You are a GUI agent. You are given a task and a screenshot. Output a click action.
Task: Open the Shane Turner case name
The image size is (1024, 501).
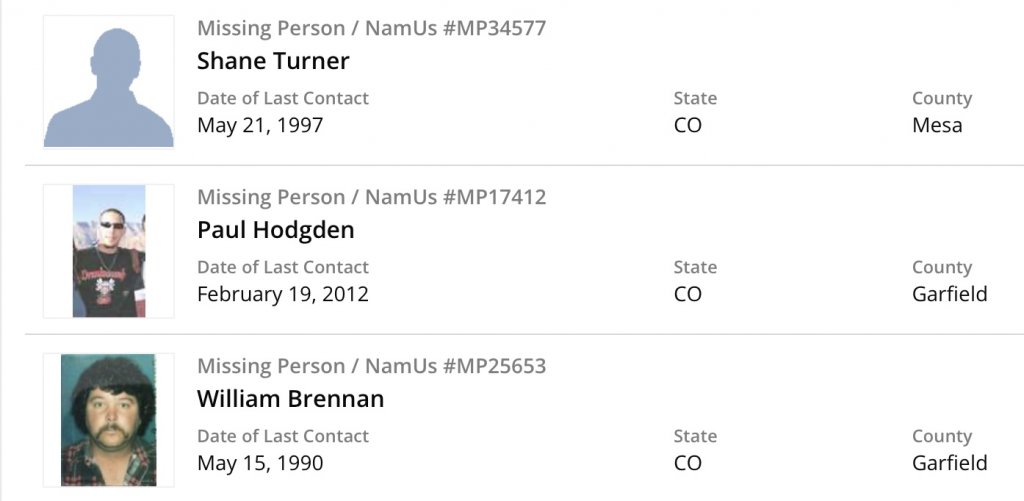[x=273, y=61]
